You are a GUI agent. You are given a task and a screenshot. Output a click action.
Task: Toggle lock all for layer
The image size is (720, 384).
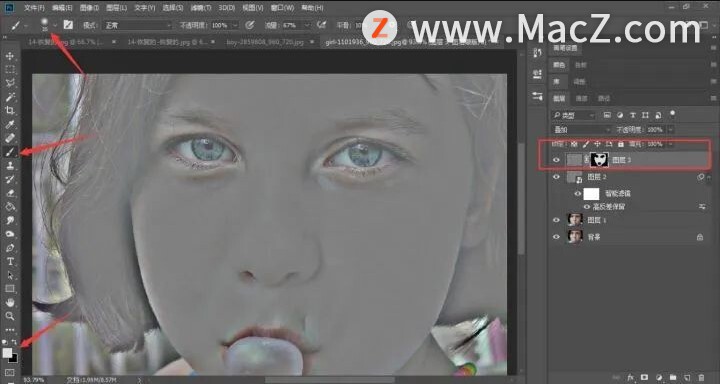click(x=621, y=144)
